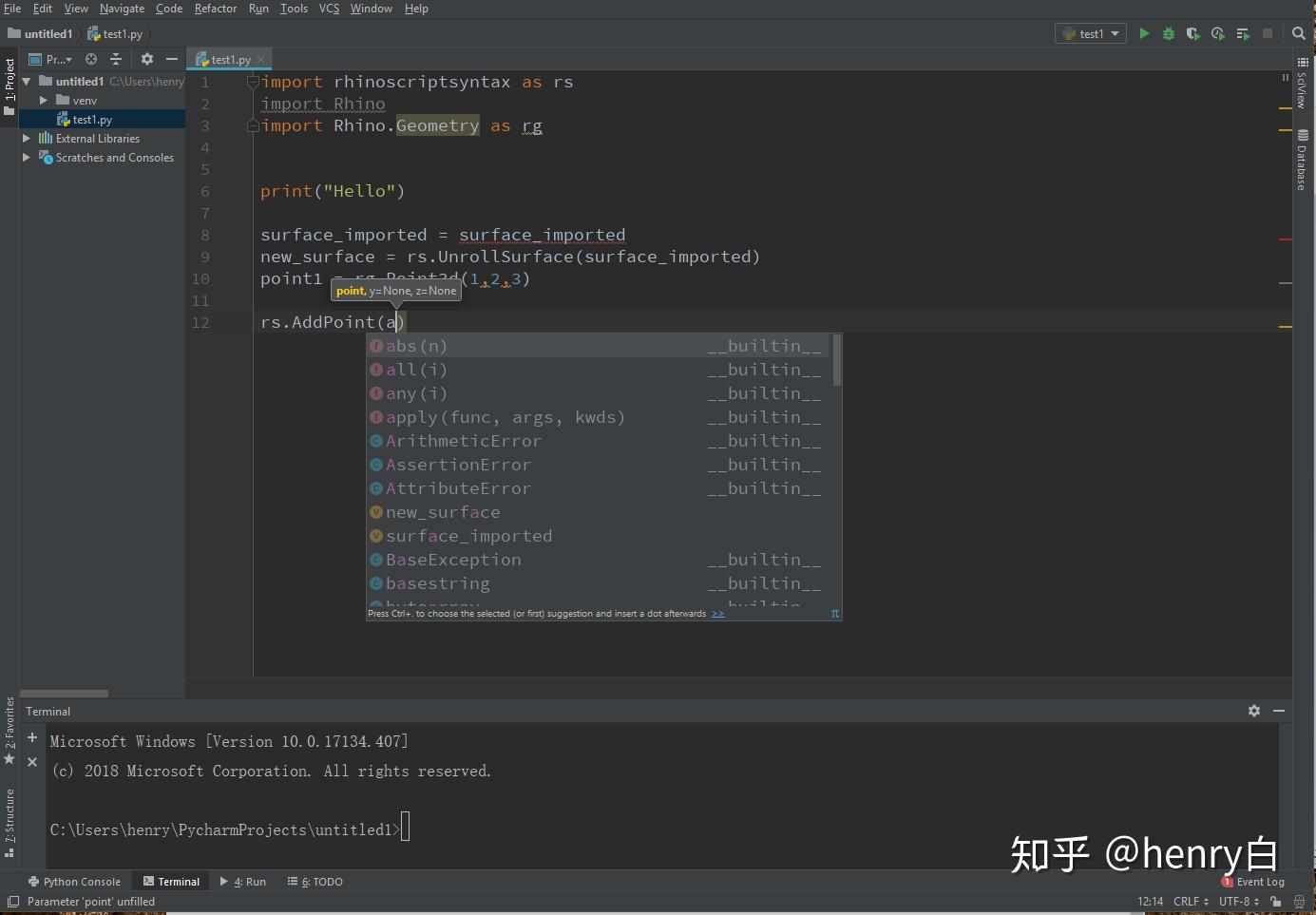Open the 4: Run tool tab
This screenshot has width=1316, height=915.
click(243, 882)
